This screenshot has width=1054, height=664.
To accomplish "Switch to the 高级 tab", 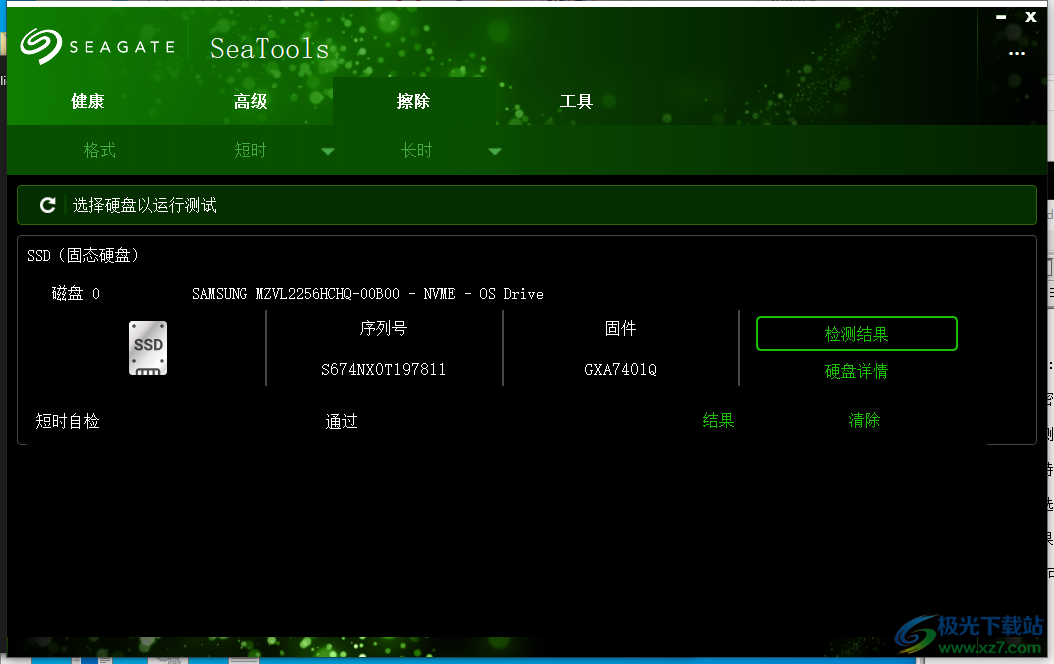I will (x=251, y=101).
